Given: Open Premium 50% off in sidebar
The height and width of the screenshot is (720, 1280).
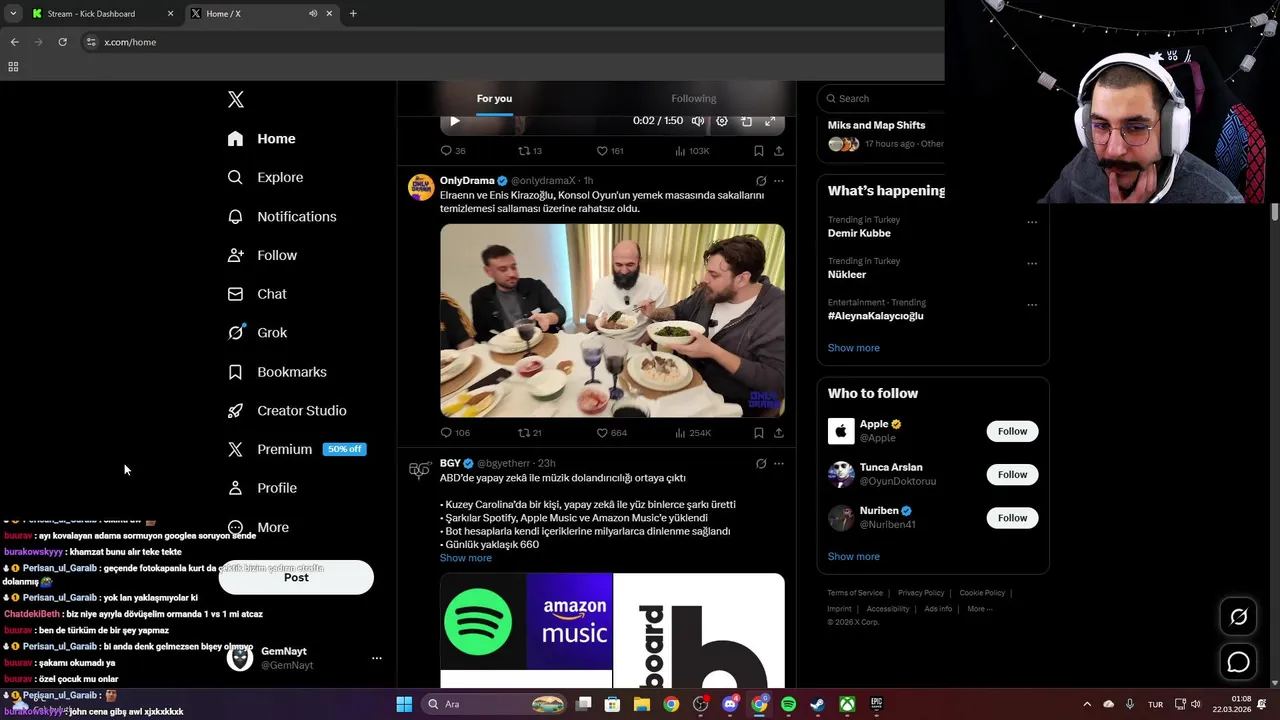Looking at the screenshot, I should click(296, 450).
